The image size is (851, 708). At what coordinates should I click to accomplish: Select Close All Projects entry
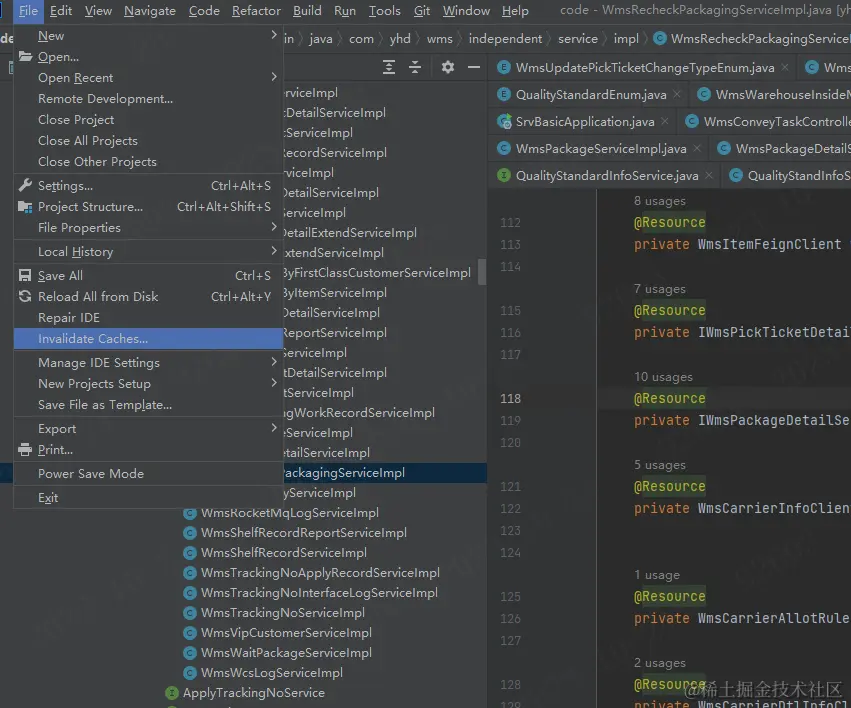[x=148, y=141]
